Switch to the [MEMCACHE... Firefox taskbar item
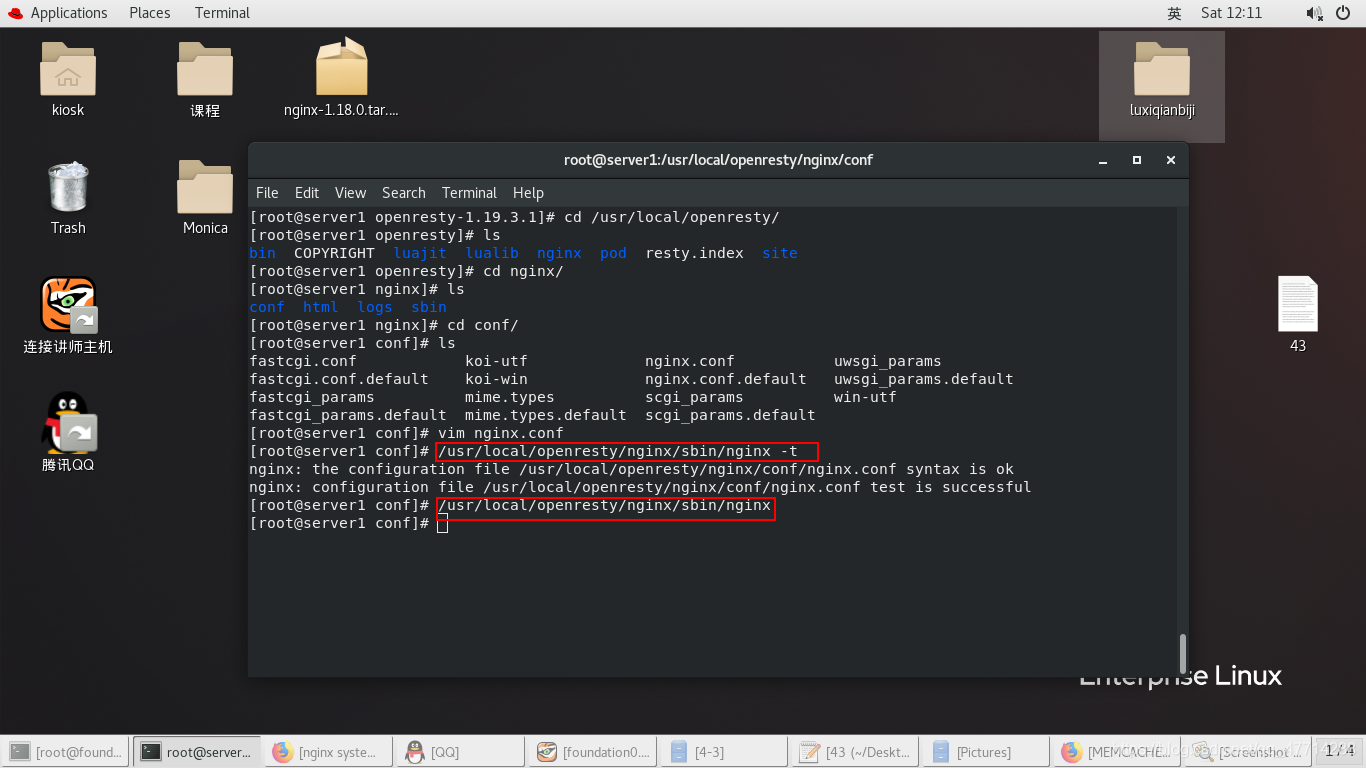1366x768 pixels. tap(1118, 751)
